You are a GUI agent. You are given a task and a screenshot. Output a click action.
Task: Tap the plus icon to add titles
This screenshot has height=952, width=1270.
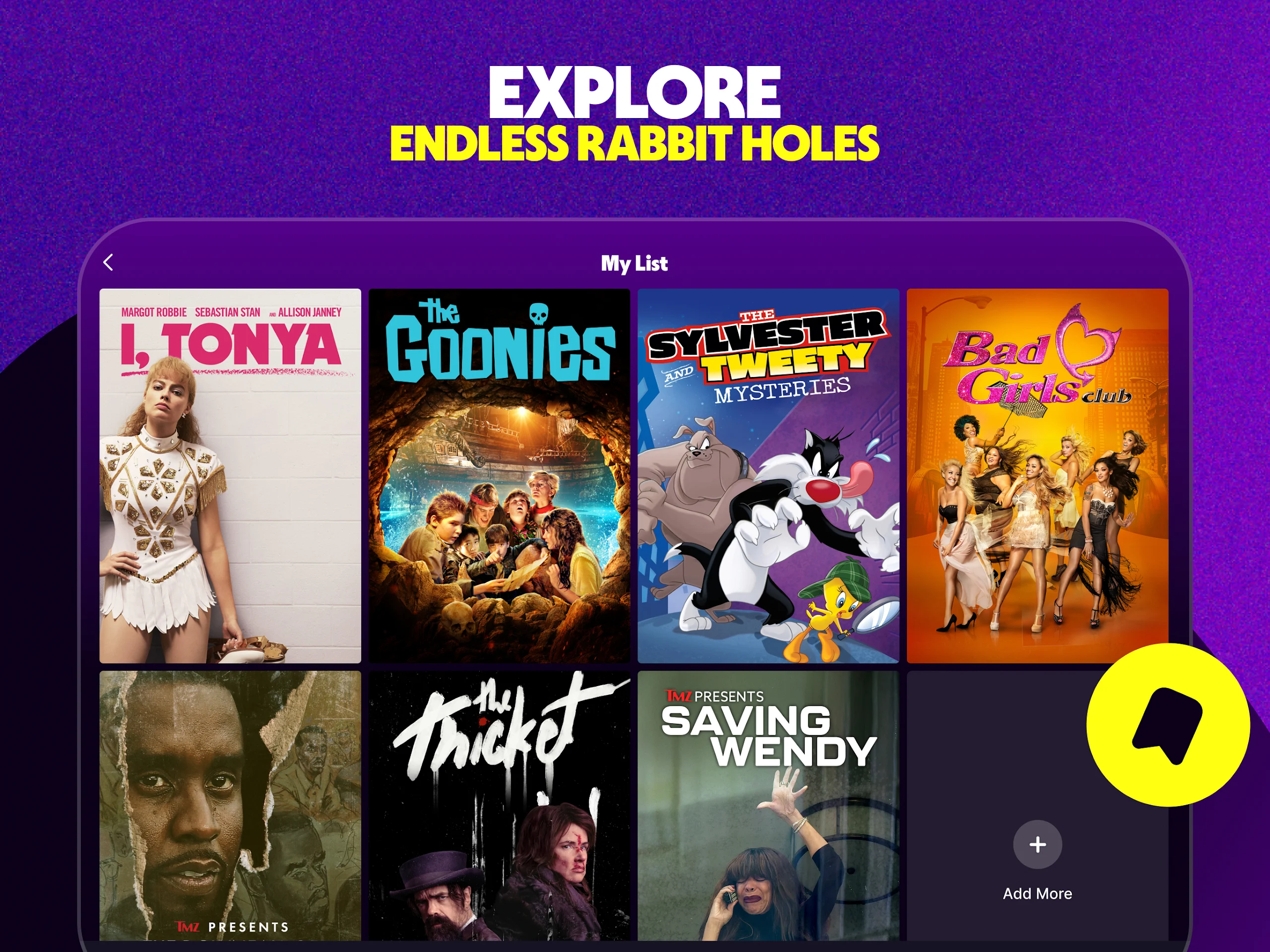1037,844
